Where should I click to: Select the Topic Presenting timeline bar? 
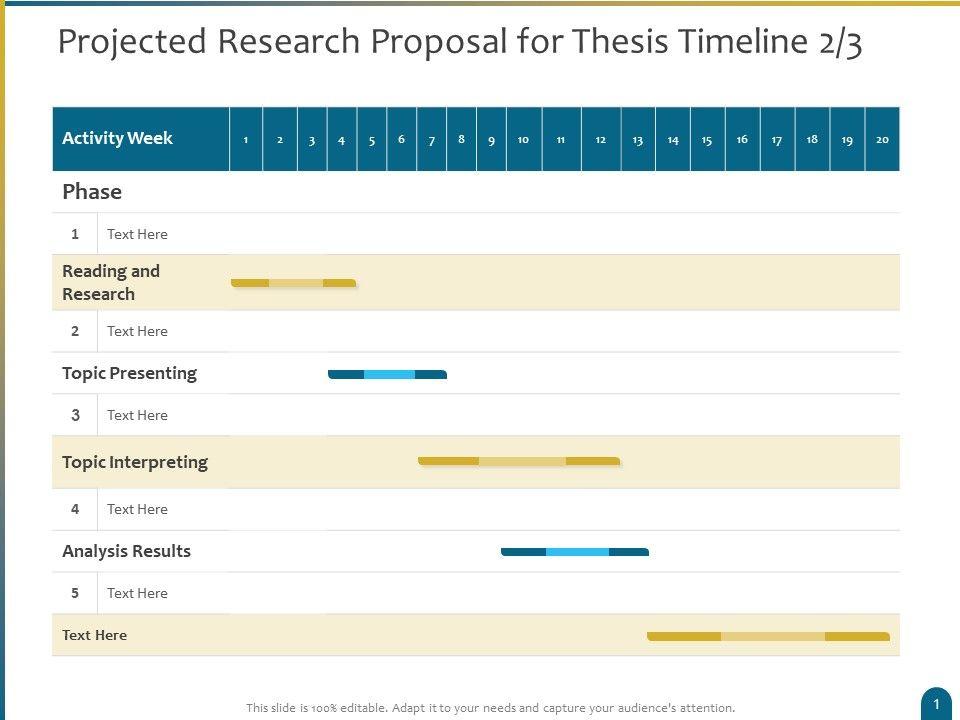coord(387,375)
